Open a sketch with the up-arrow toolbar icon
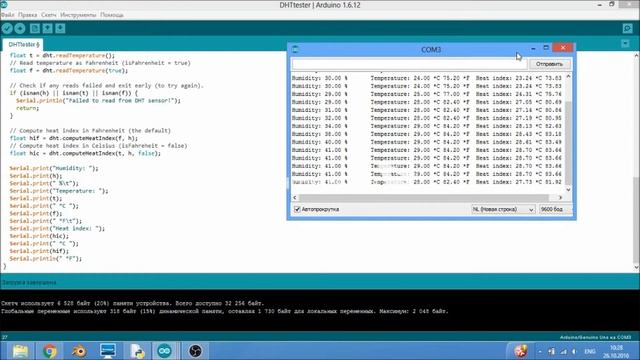 [x=47, y=28]
